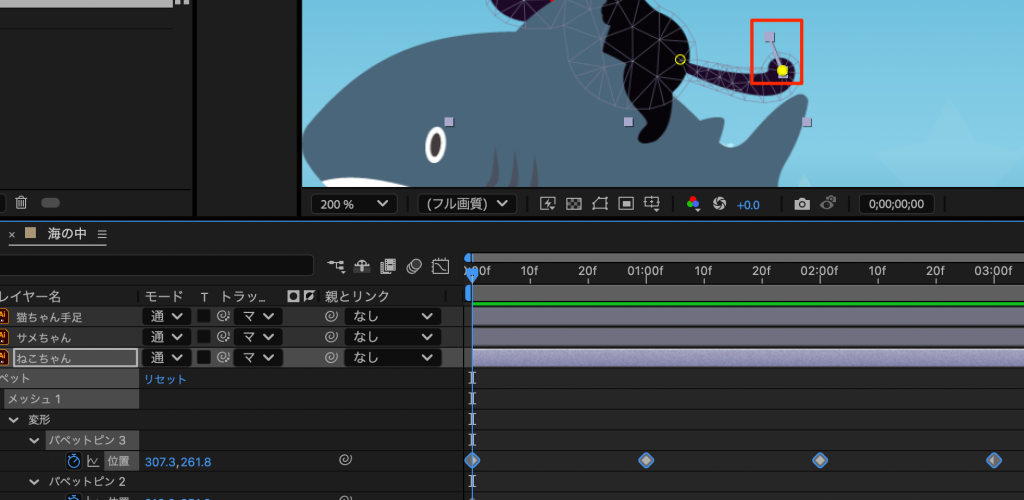Click the trash delete icon in project panel
The width and height of the screenshot is (1024, 500).
pyautogui.click(x=21, y=203)
